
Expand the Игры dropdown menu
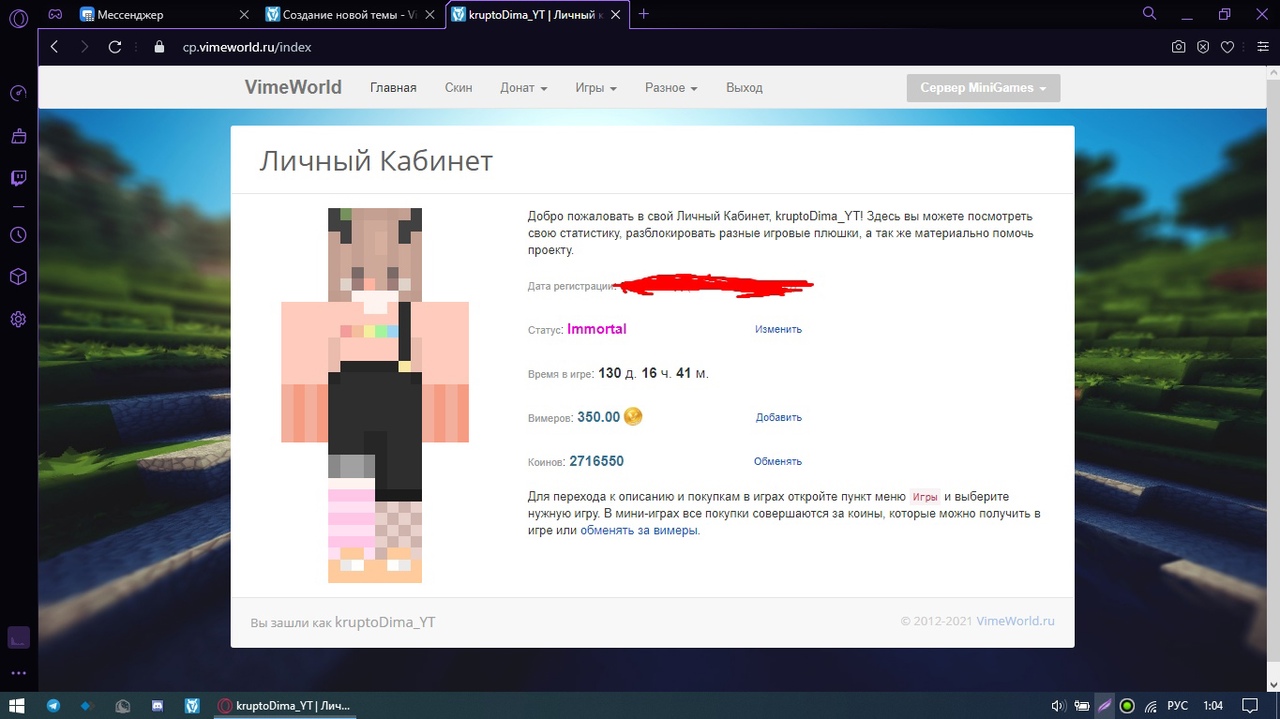coord(596,88)
